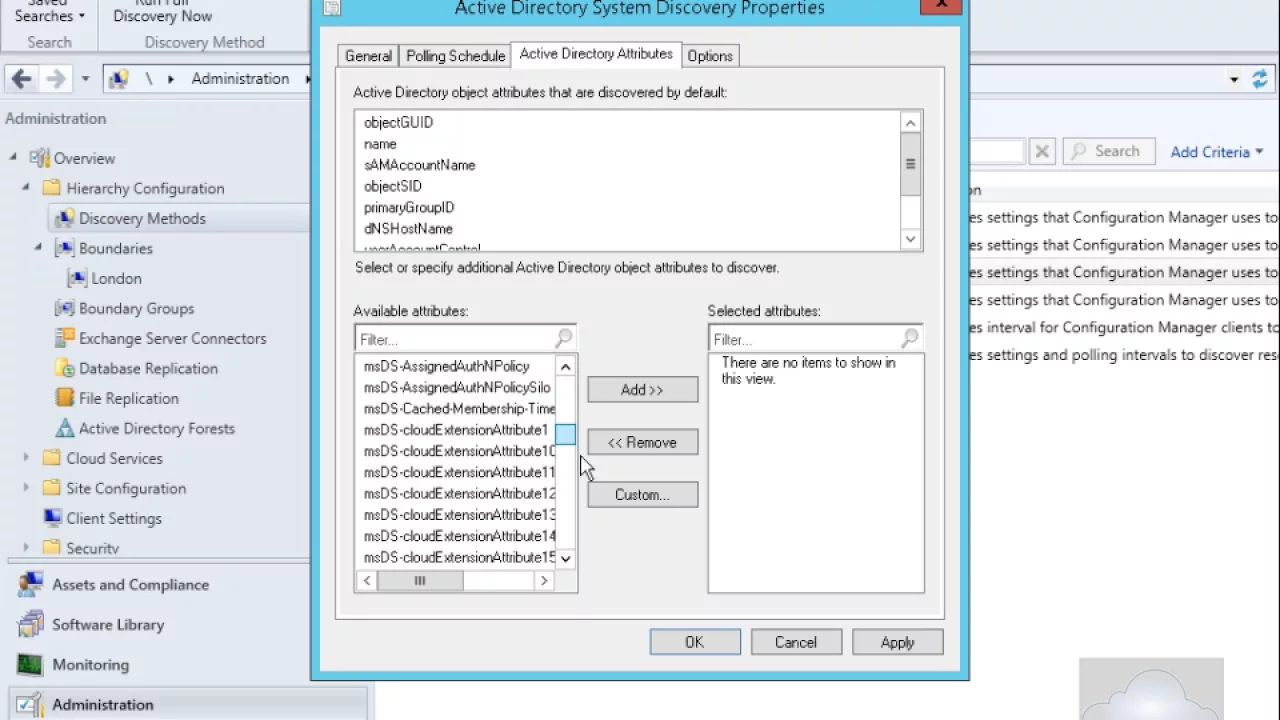
Task: Expand the Site Configuration node
Action: pyautogui.click(x=26, y=488)
